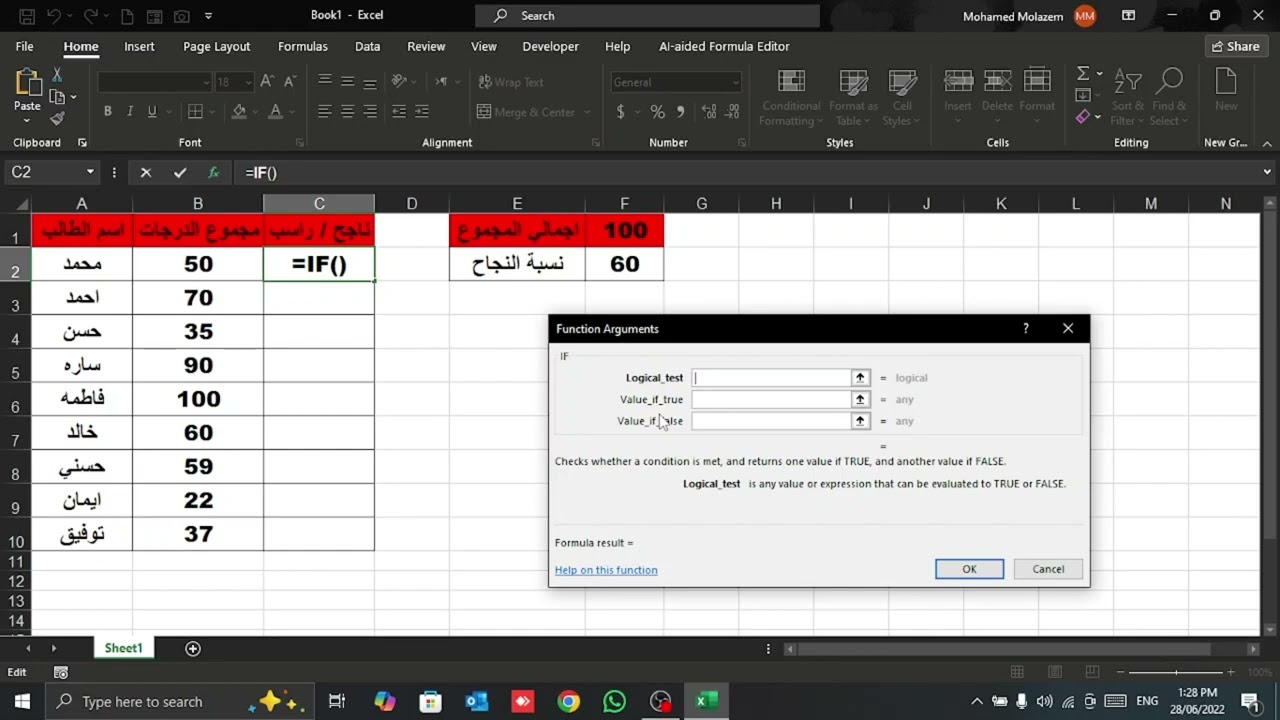Open the Customize Quick Access Toolbar dropdown

[x=208, y=16]
